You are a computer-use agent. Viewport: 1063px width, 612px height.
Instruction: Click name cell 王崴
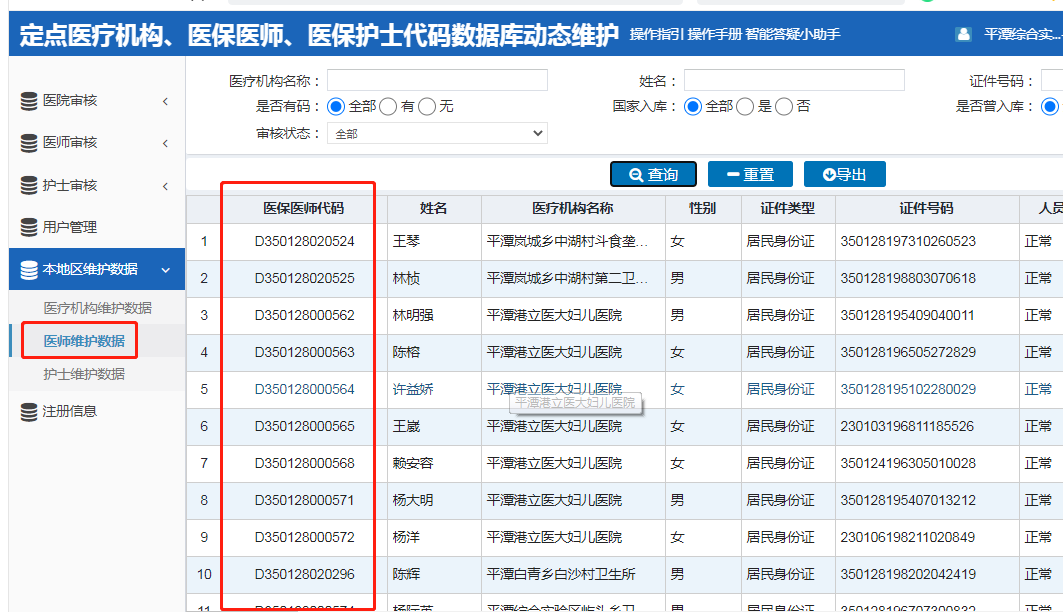tap(407, 426)
